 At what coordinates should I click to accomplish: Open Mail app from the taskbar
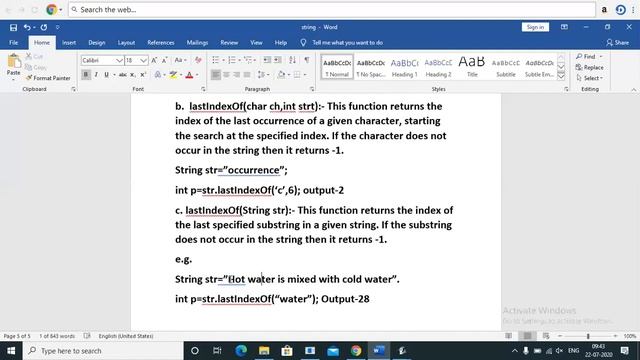coord(333,351)
